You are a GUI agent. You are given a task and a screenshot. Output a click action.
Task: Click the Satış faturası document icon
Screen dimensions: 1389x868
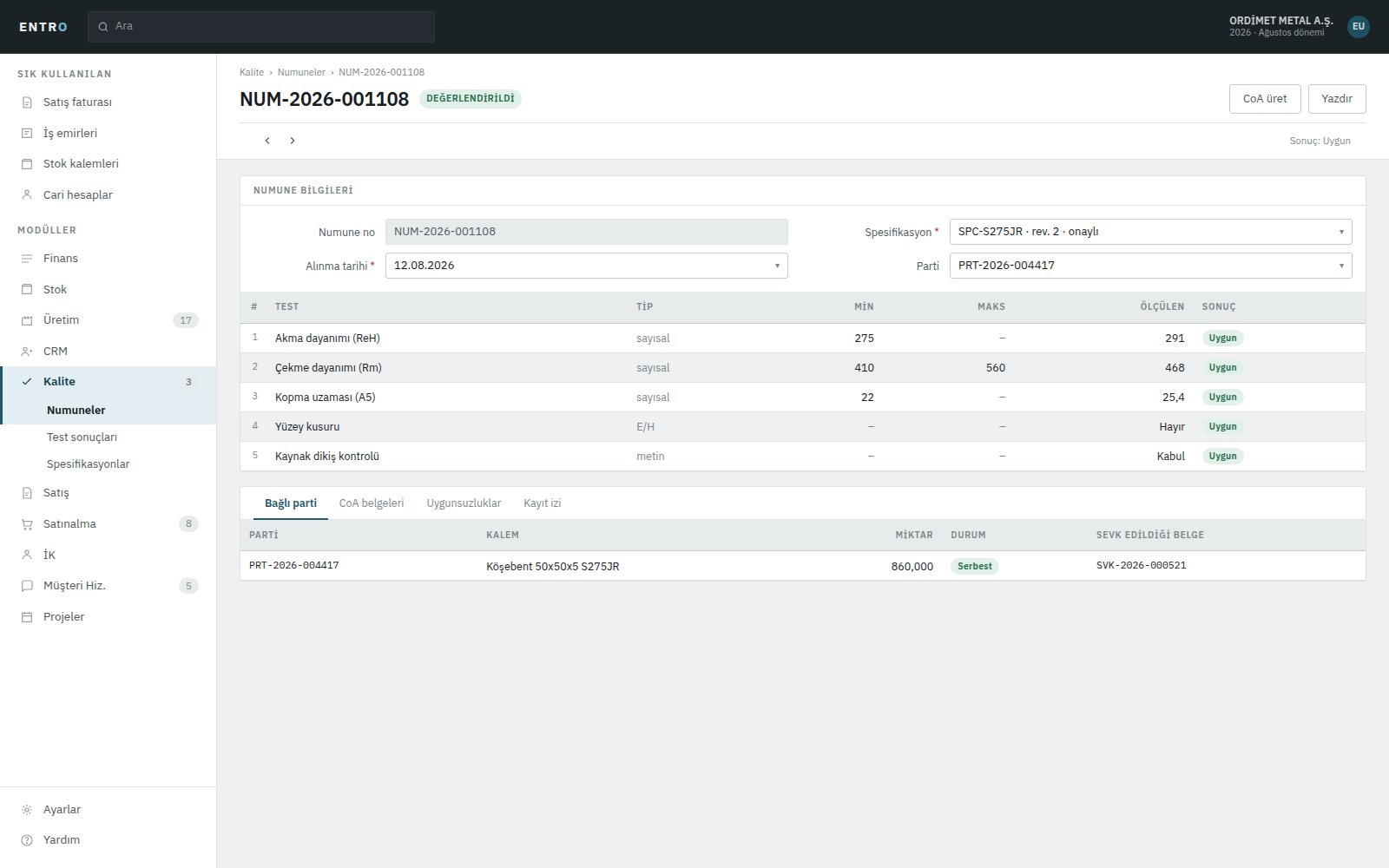pyautogui.click(x=27, y=102)
